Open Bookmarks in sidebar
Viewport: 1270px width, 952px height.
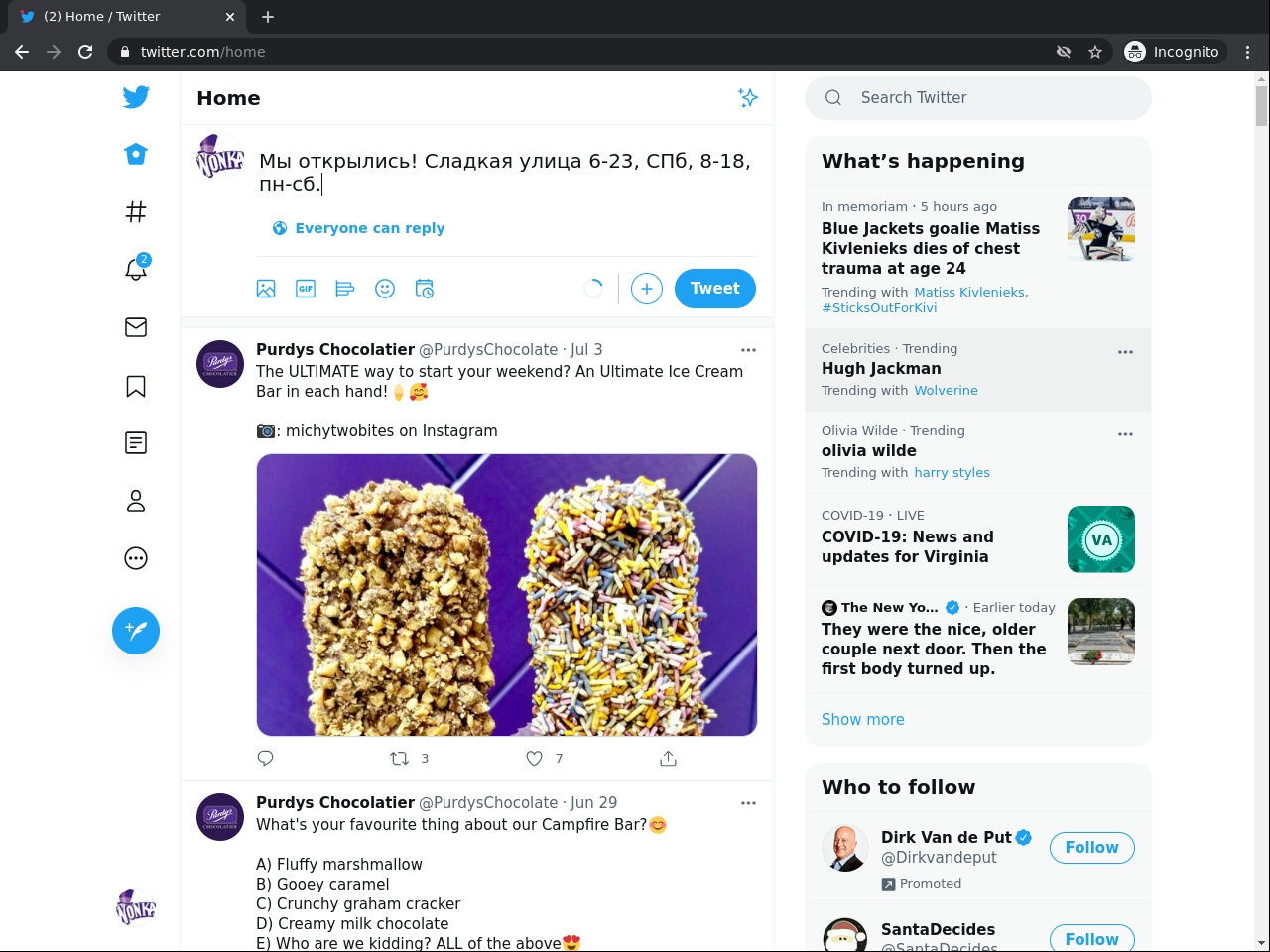(136, 386)
